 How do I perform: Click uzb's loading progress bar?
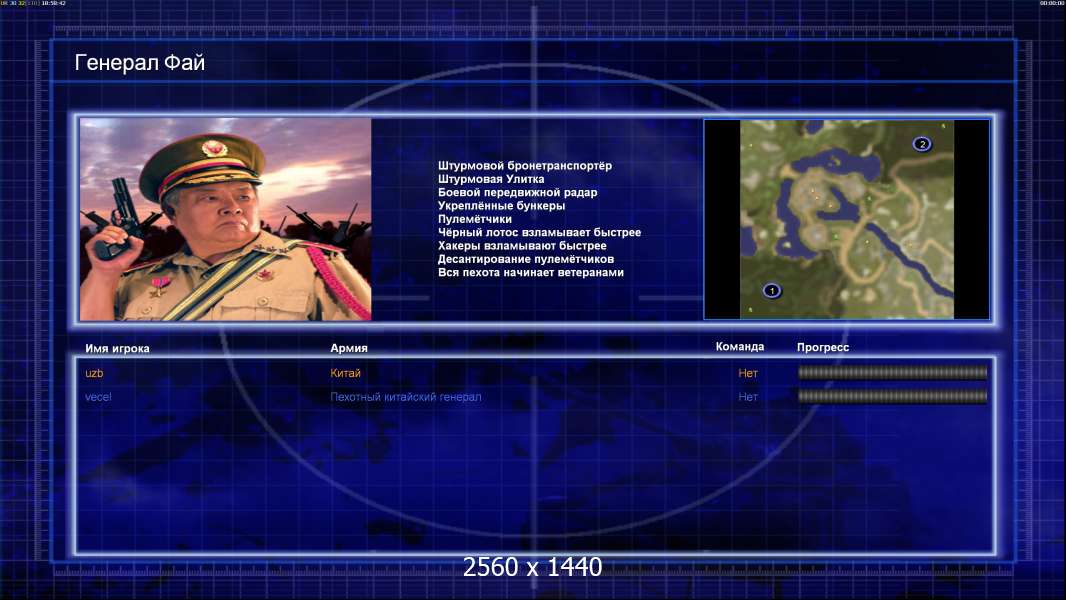pyautogui.click(x=893, y=372)
